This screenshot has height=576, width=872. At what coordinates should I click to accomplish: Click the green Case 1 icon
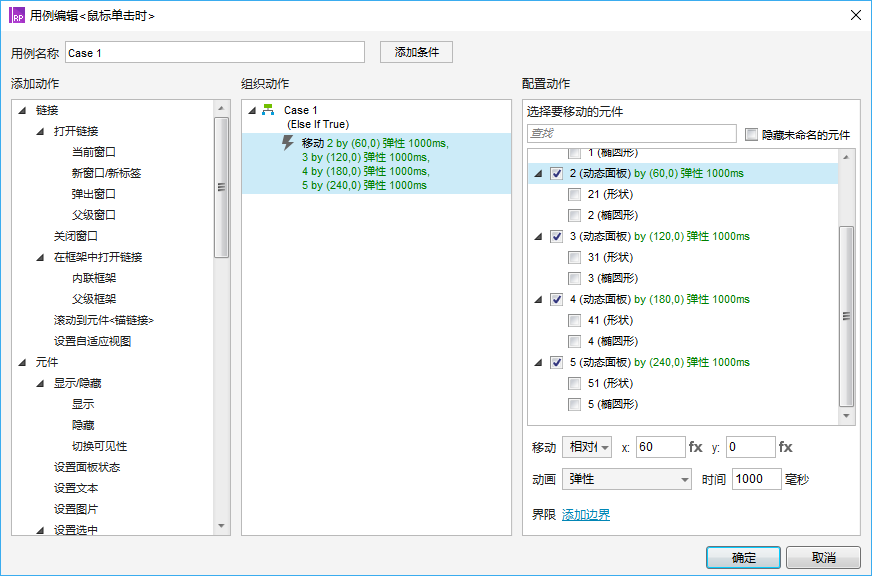pyautogui.click(x=268, y=111)
